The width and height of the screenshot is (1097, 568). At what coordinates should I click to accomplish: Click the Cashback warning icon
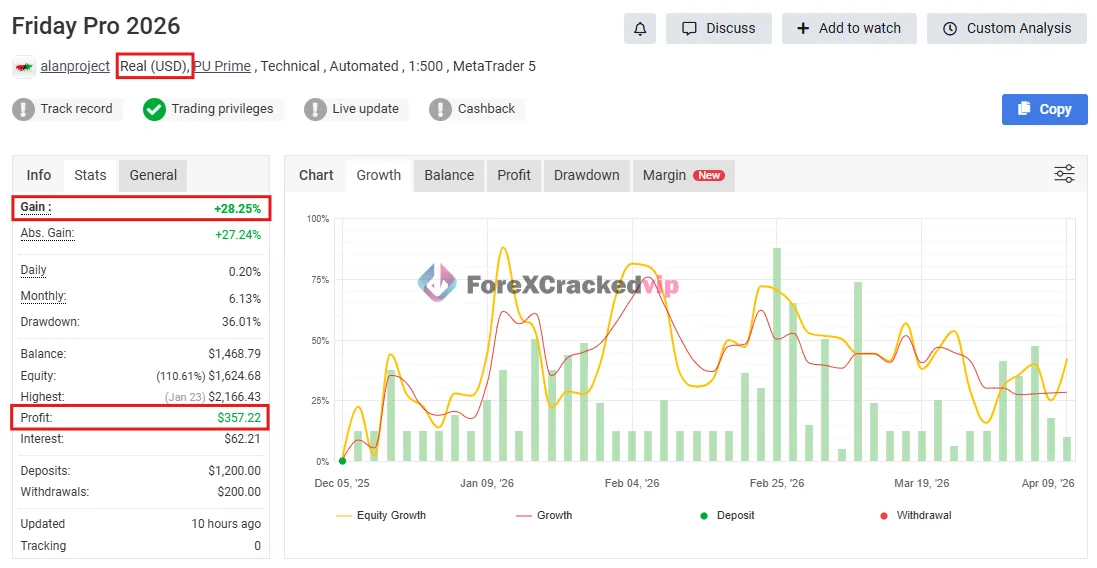click(440, 109)
